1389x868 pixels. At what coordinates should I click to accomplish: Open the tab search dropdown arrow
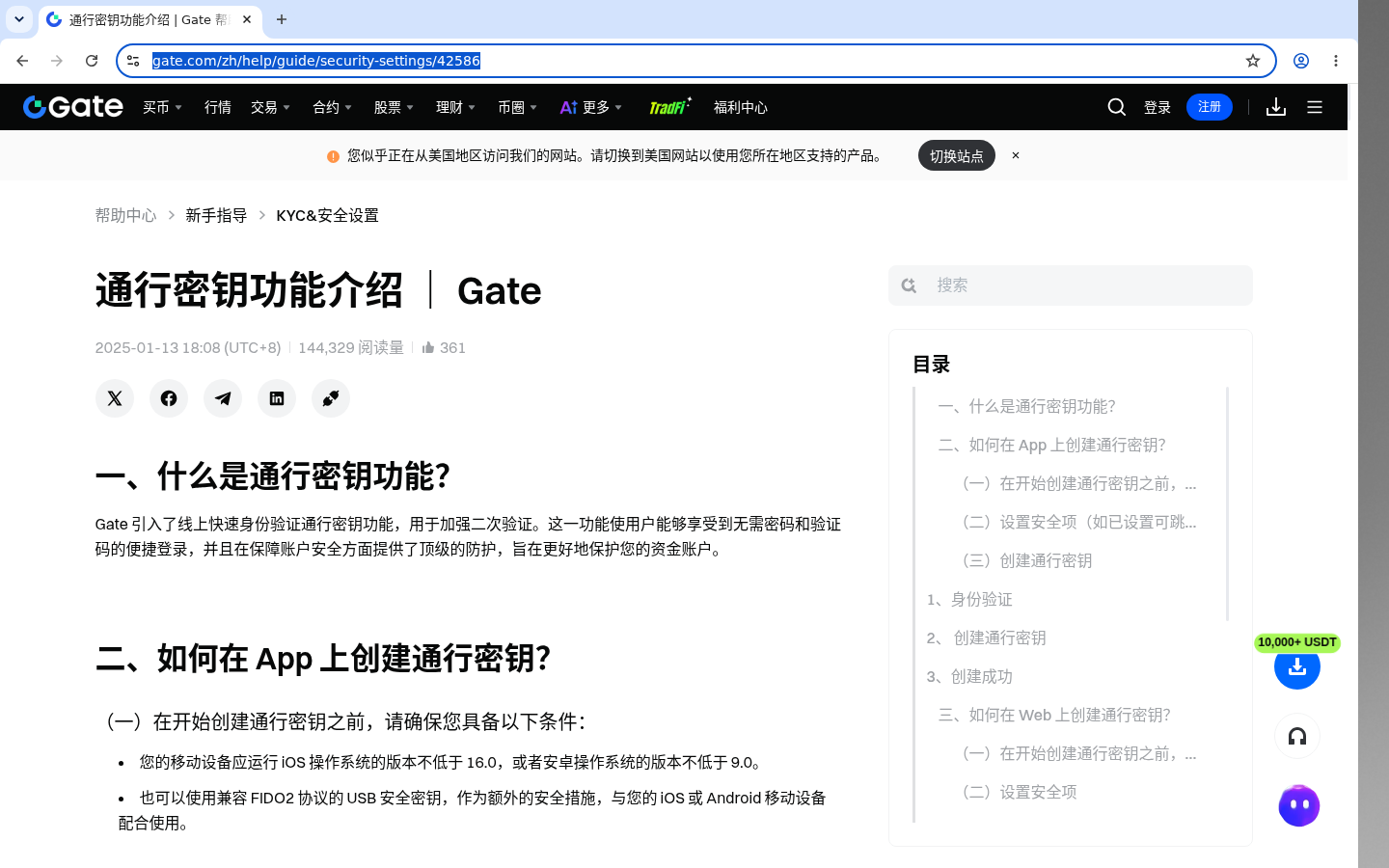pos(19,19)
